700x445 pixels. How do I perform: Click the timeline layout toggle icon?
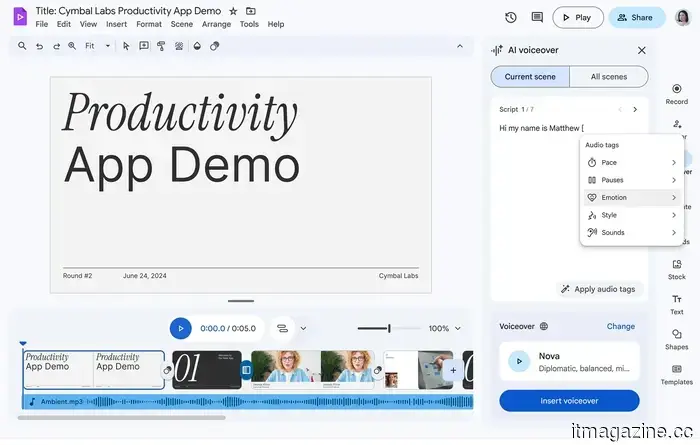pyautogui.click(x=282, y=329)
